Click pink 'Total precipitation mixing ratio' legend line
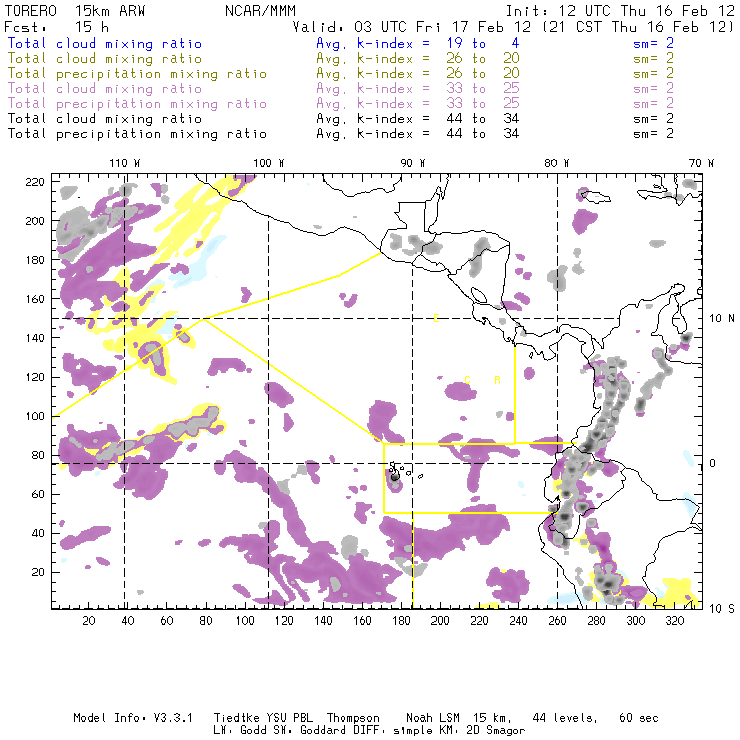 (x=137, y=104)
